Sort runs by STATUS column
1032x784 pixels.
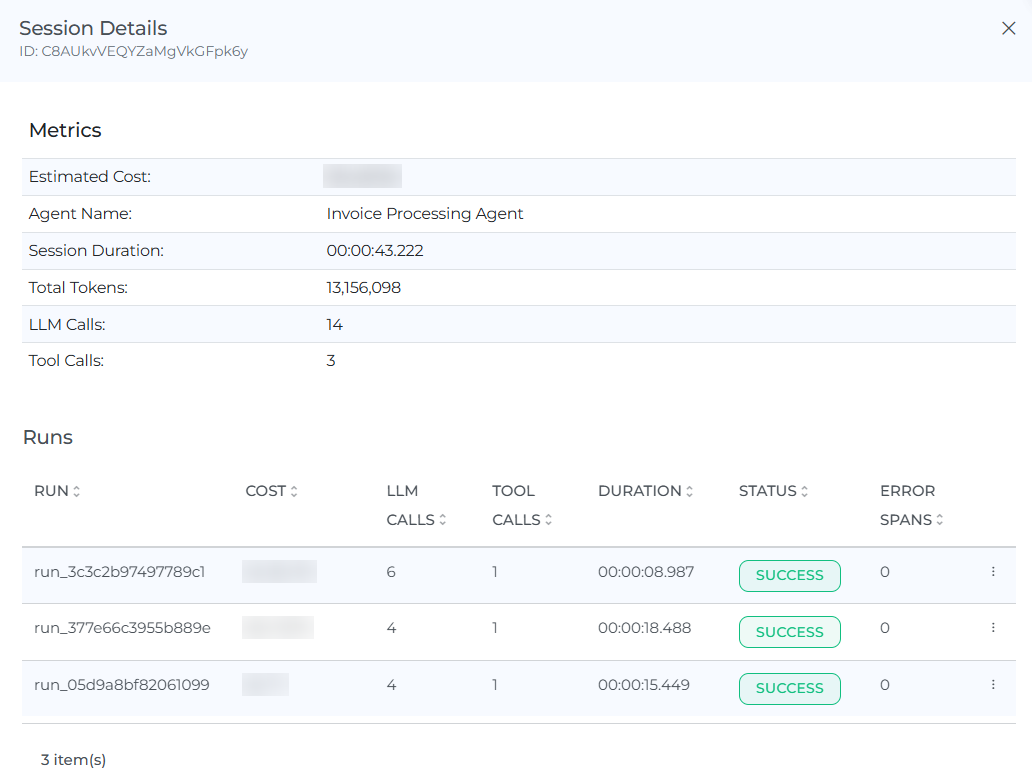773,491
